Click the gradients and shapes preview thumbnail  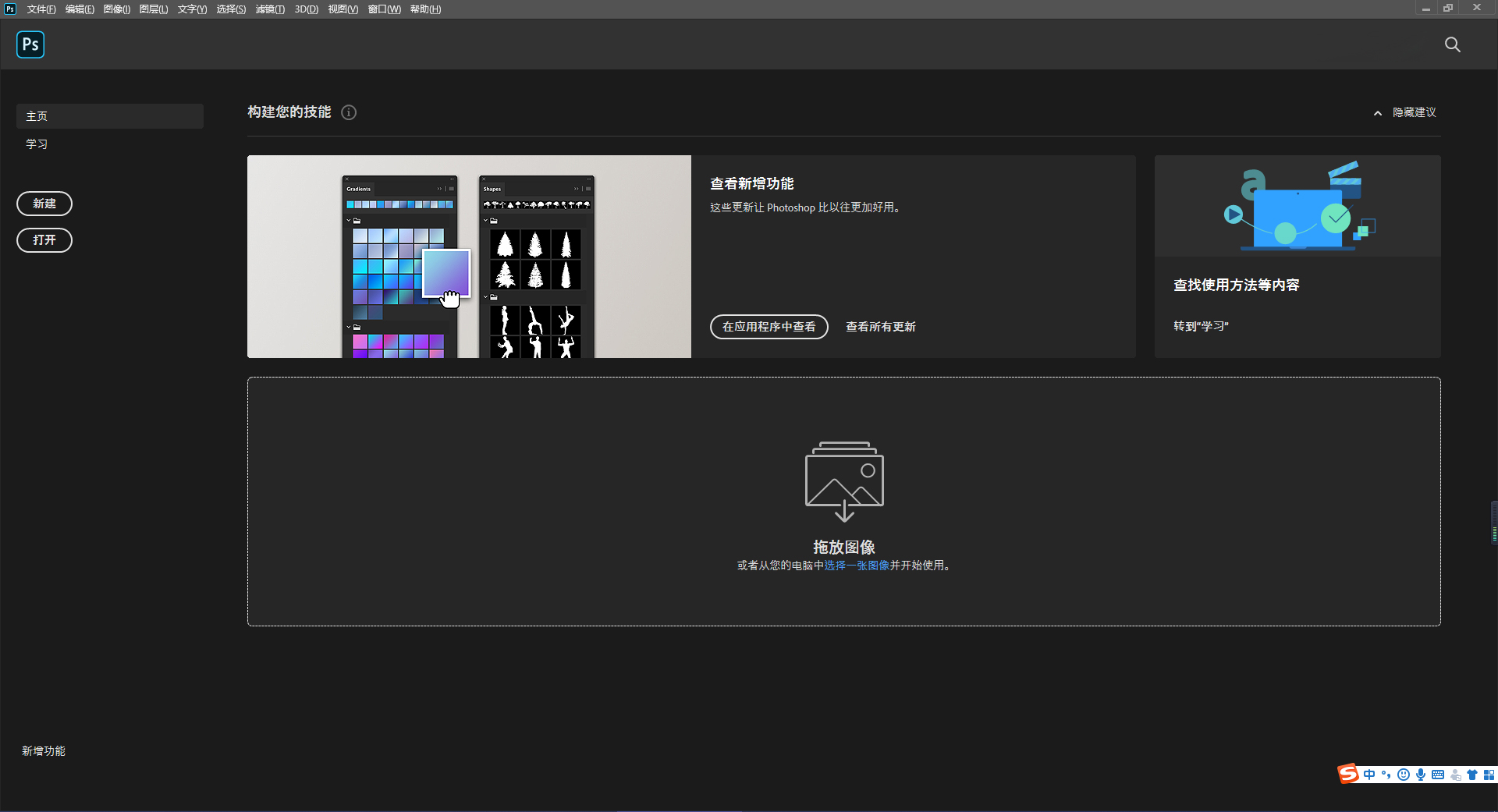[x=469, y=257]
